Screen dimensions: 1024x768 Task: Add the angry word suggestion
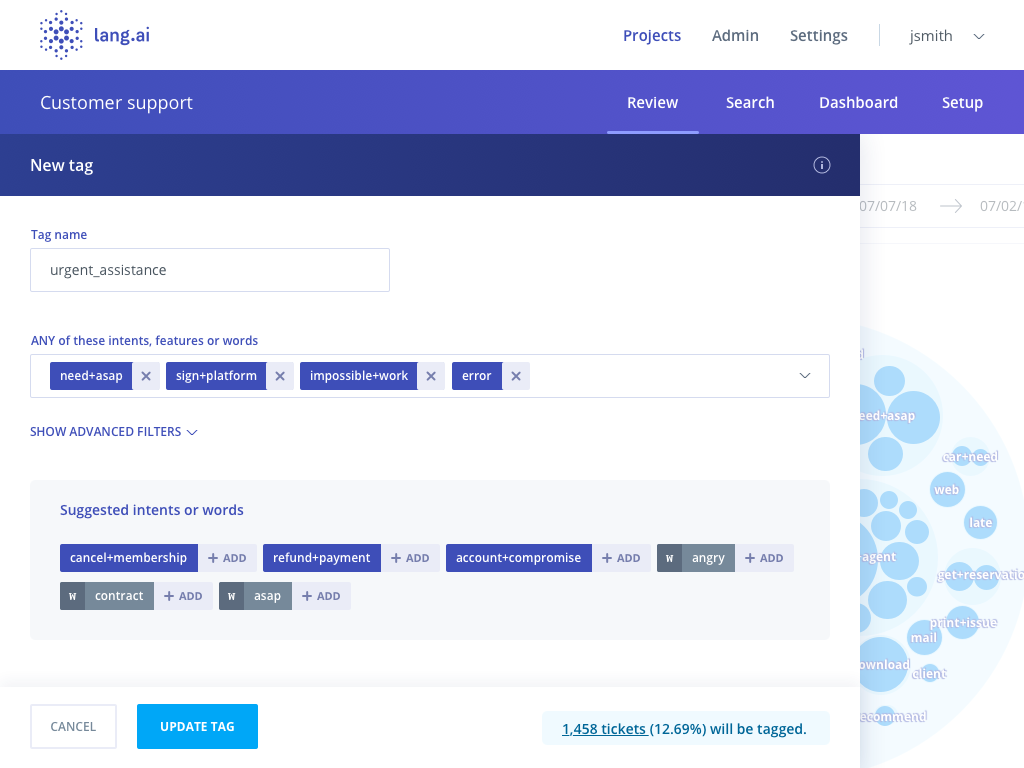point(765,558)
